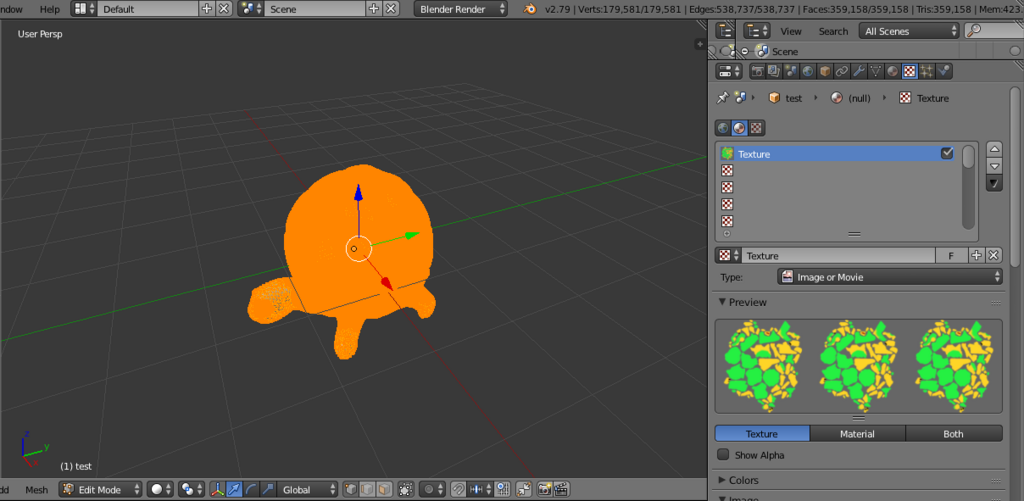Viewport: 1024px width, 501px height.
Task: Add a new scene with plus button
Action: (374, 9)
